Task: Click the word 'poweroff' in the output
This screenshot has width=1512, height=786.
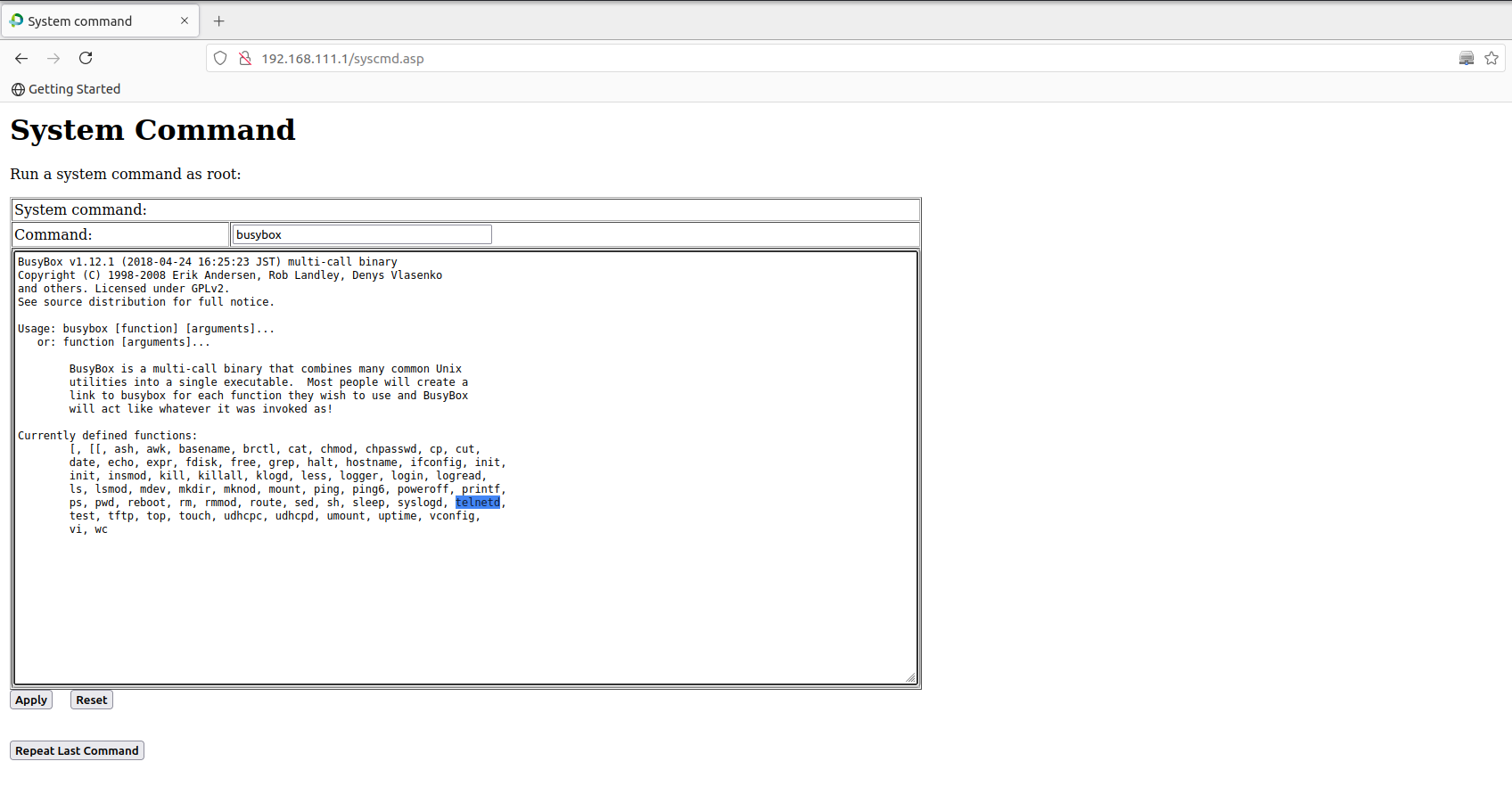Action: (x=423, y=489)
